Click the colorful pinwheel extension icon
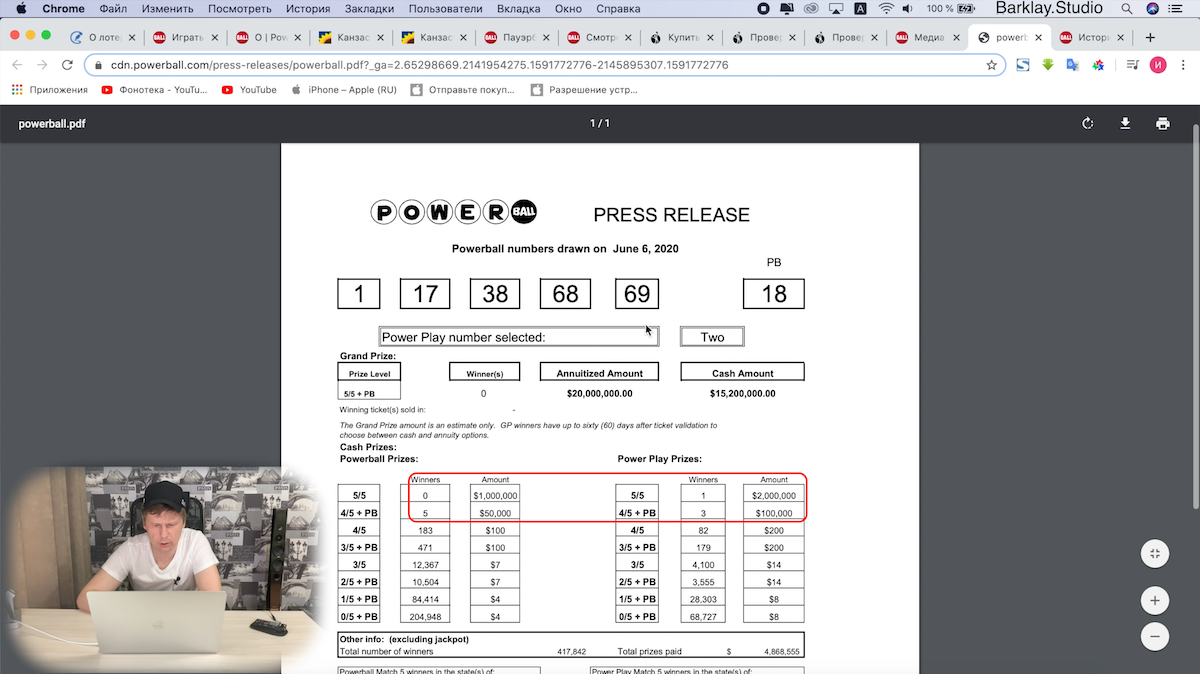1200x674 pixels. click(1098, 65)
